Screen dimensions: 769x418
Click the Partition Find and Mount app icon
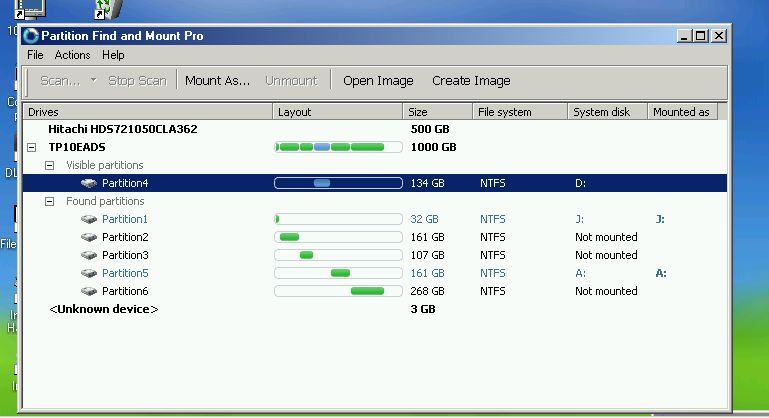pos(30,36)
